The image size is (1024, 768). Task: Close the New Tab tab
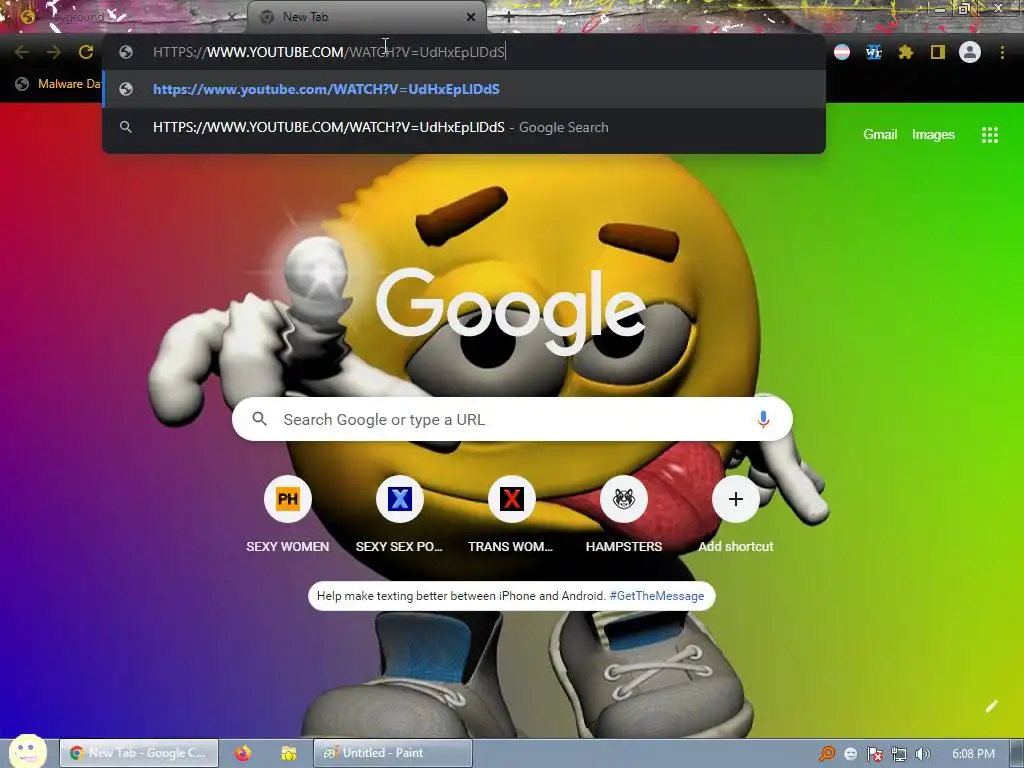471,17
